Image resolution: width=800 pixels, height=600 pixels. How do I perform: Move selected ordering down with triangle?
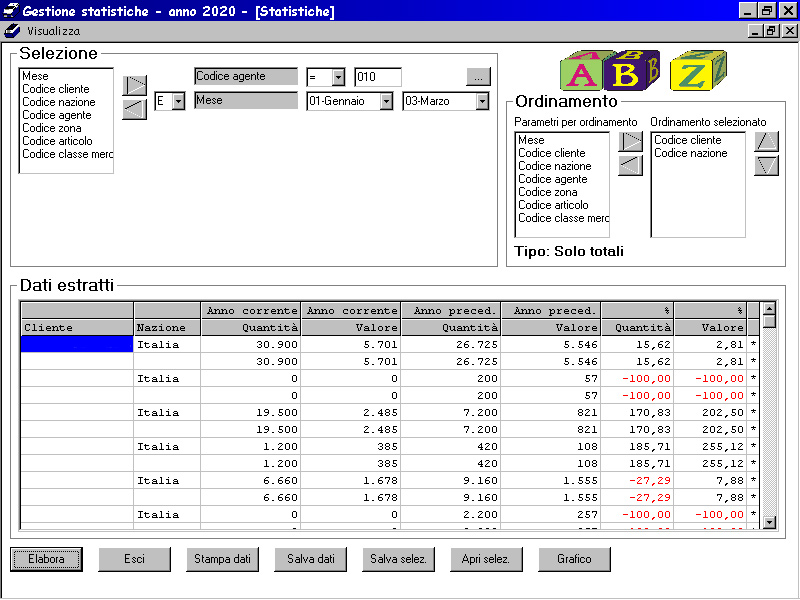[x=766, y=165]
